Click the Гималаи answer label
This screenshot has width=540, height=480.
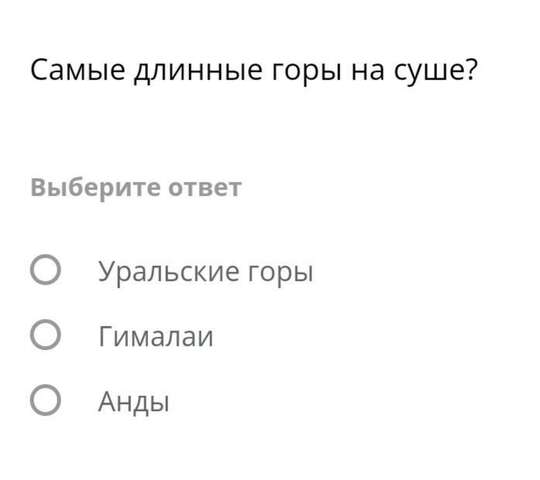click(x=156, y=336)
